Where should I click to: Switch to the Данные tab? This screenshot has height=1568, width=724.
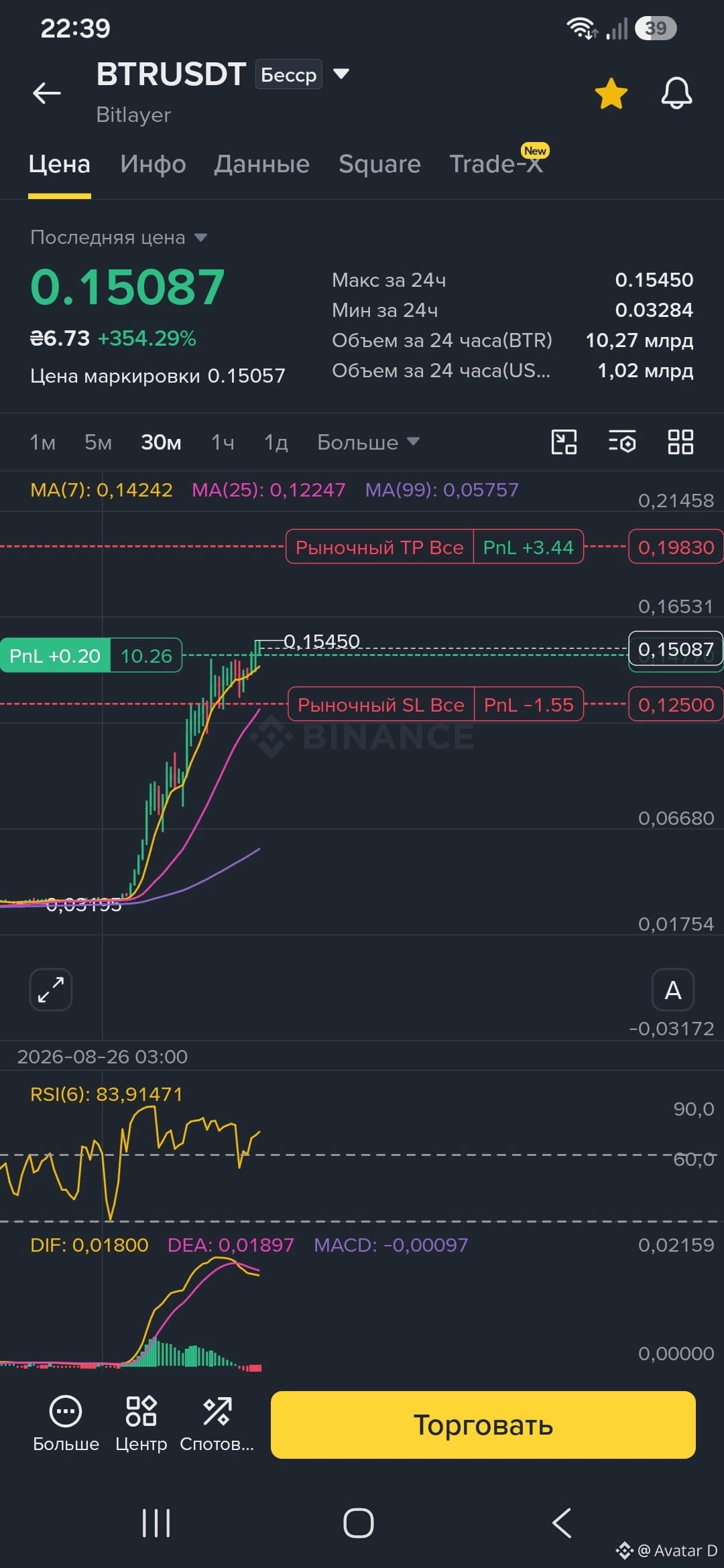coord(261,164)
